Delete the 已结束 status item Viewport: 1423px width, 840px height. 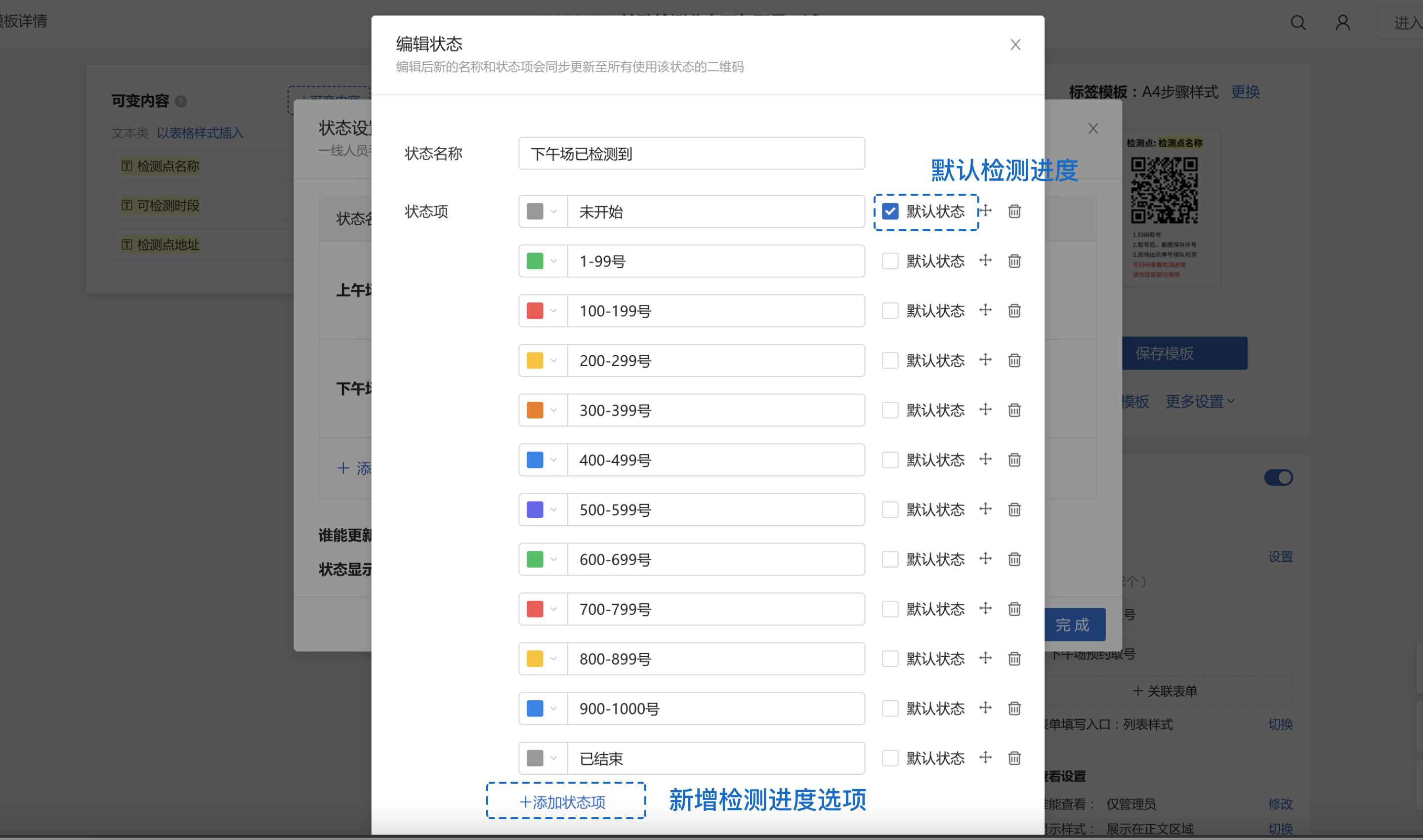[x=1014, y=758]
